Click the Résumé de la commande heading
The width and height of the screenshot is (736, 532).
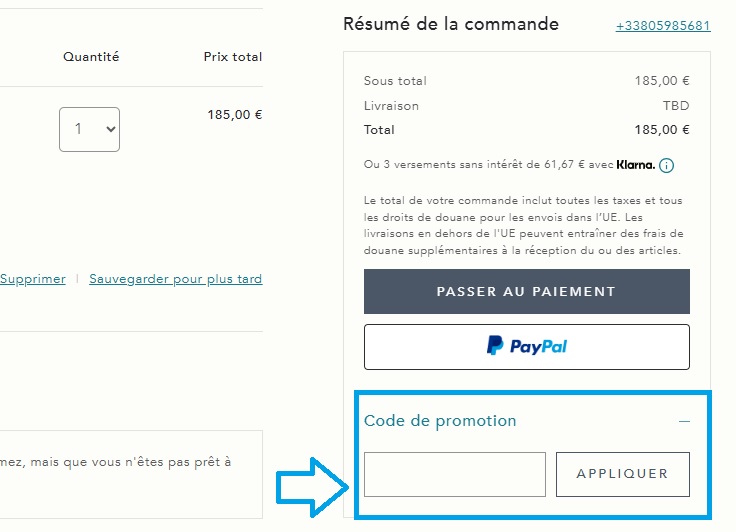tap(451, 24)
